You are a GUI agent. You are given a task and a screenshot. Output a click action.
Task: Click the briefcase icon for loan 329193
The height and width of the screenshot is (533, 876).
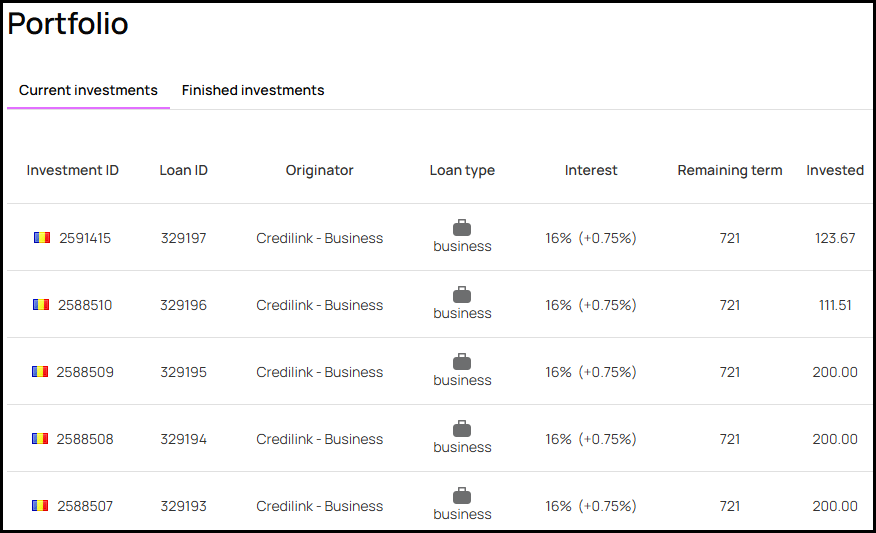(x=462, y=496)
